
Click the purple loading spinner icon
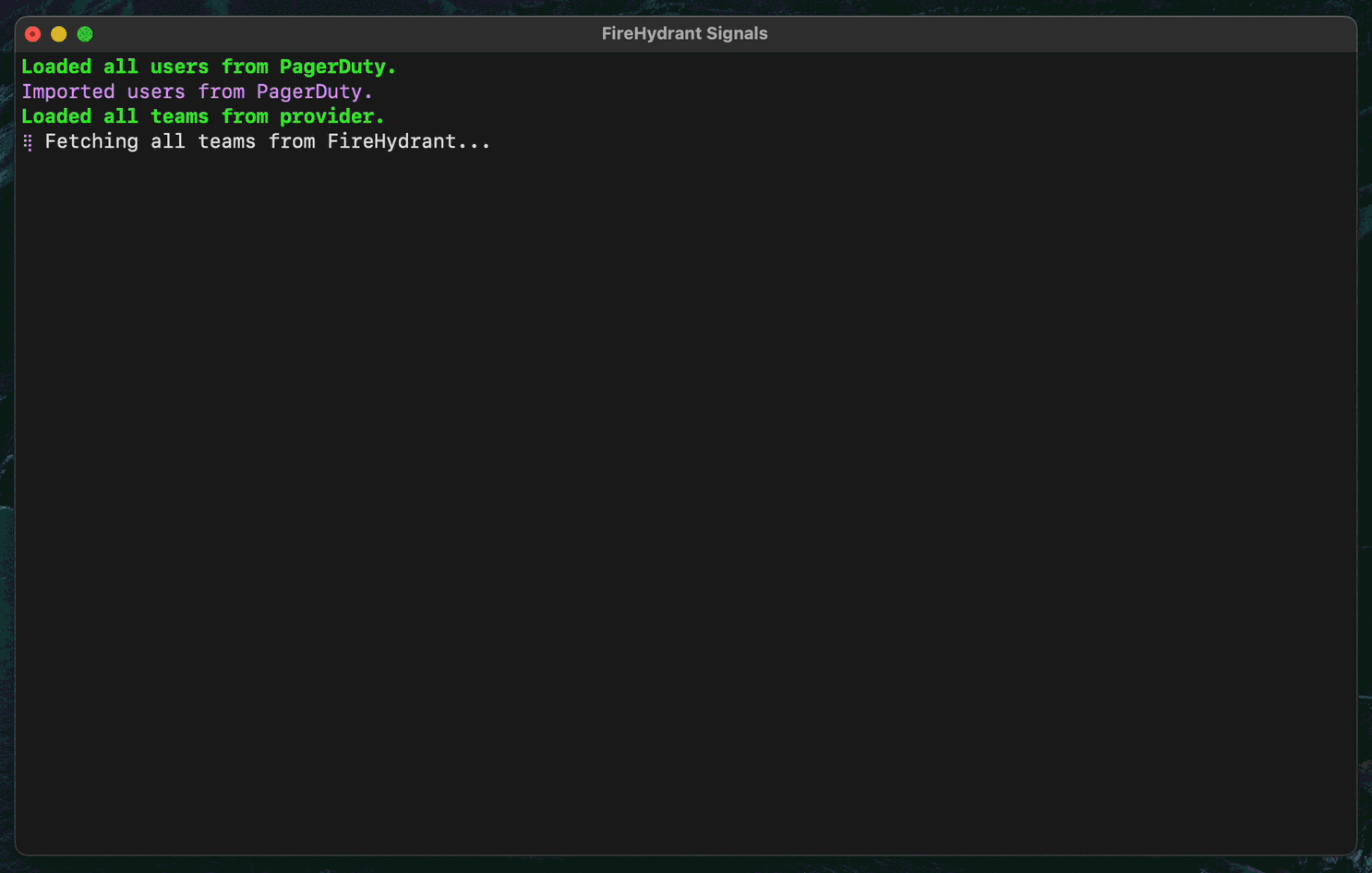(28, 142)
